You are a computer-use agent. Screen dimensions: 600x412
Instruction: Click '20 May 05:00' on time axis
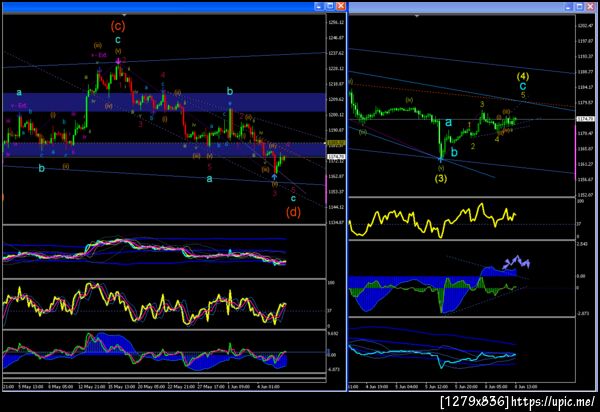151,387
